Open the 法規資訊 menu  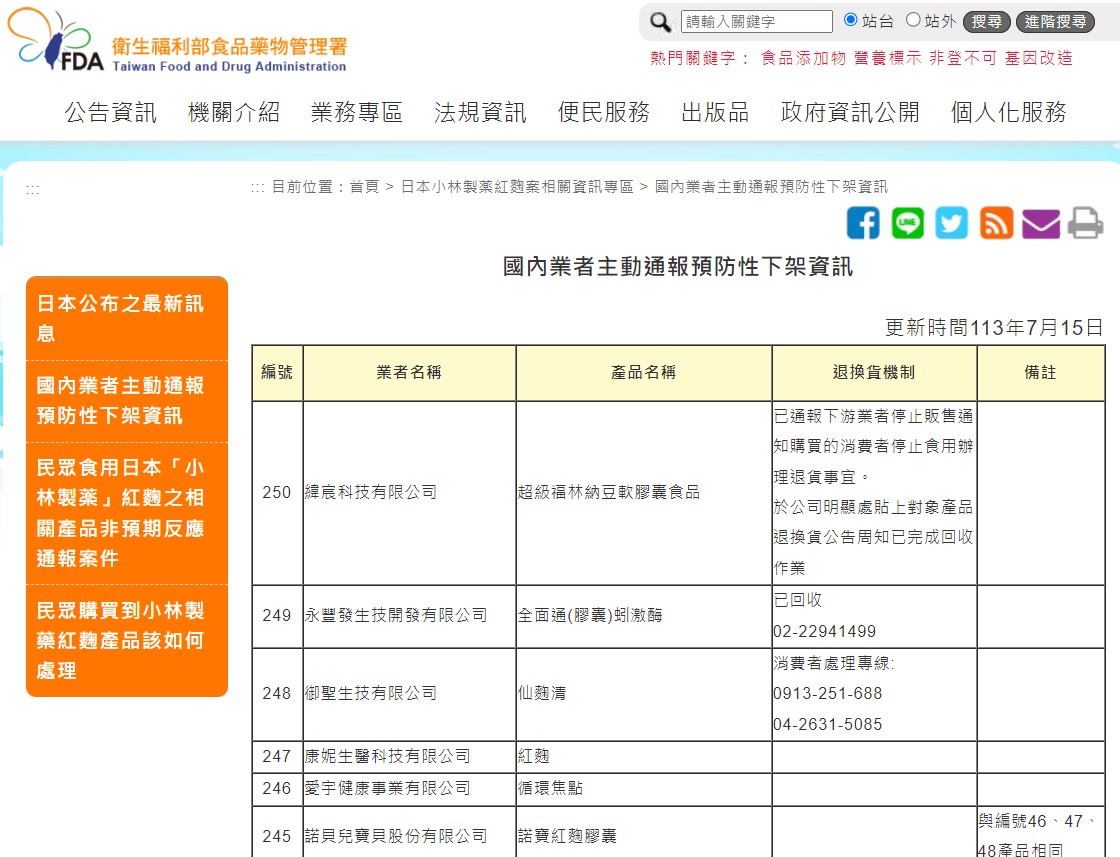point(481,112)
